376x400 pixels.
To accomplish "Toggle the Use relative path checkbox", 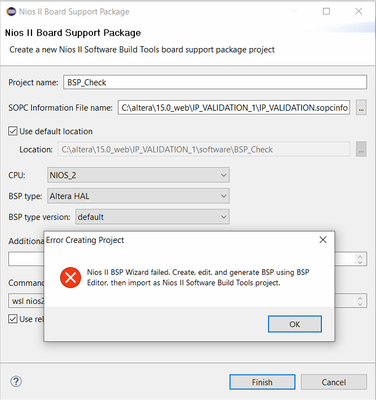I will tap(13, 319).
